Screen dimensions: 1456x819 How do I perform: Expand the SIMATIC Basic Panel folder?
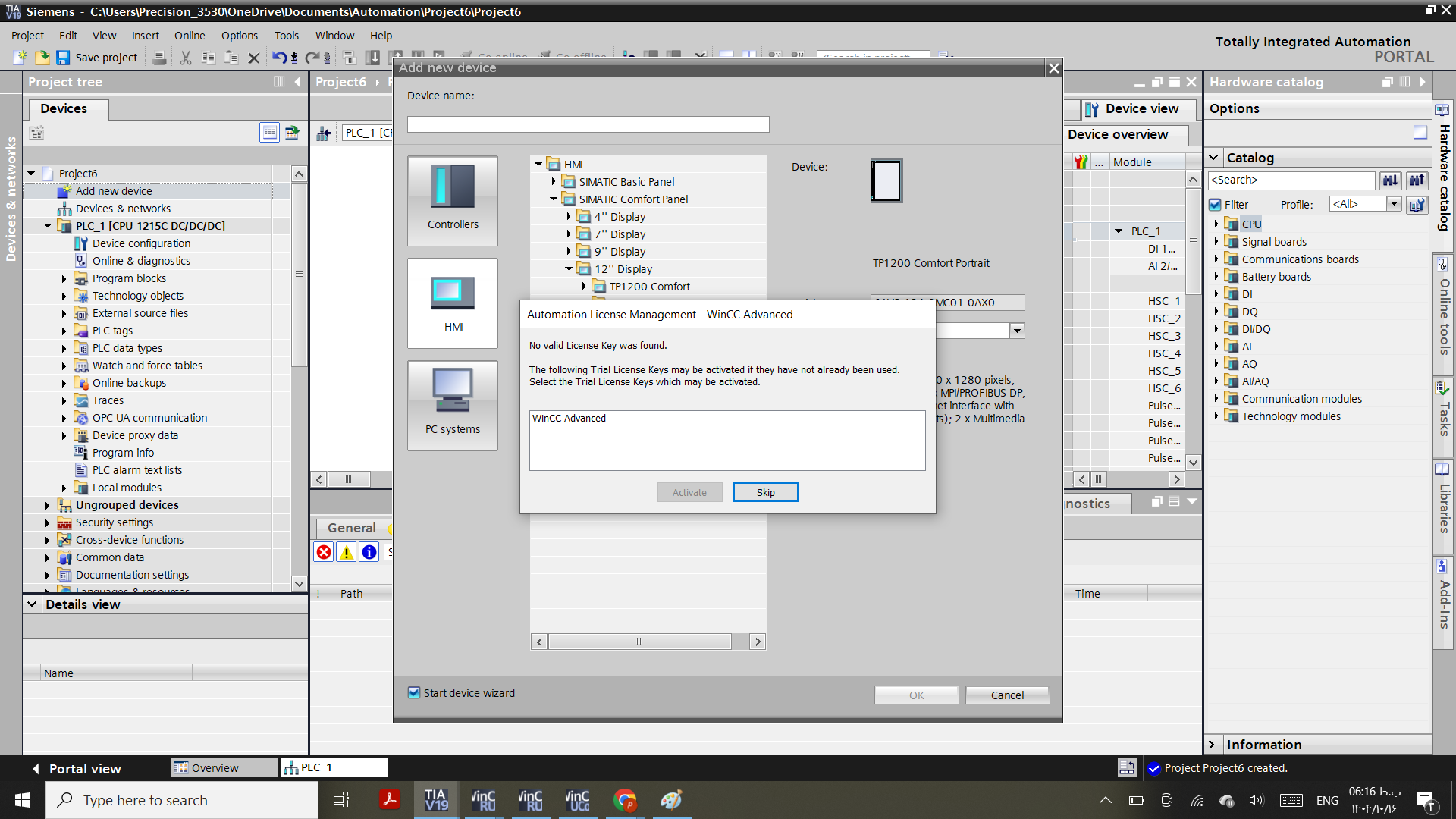pyautogui.click(x=554, y=181)
